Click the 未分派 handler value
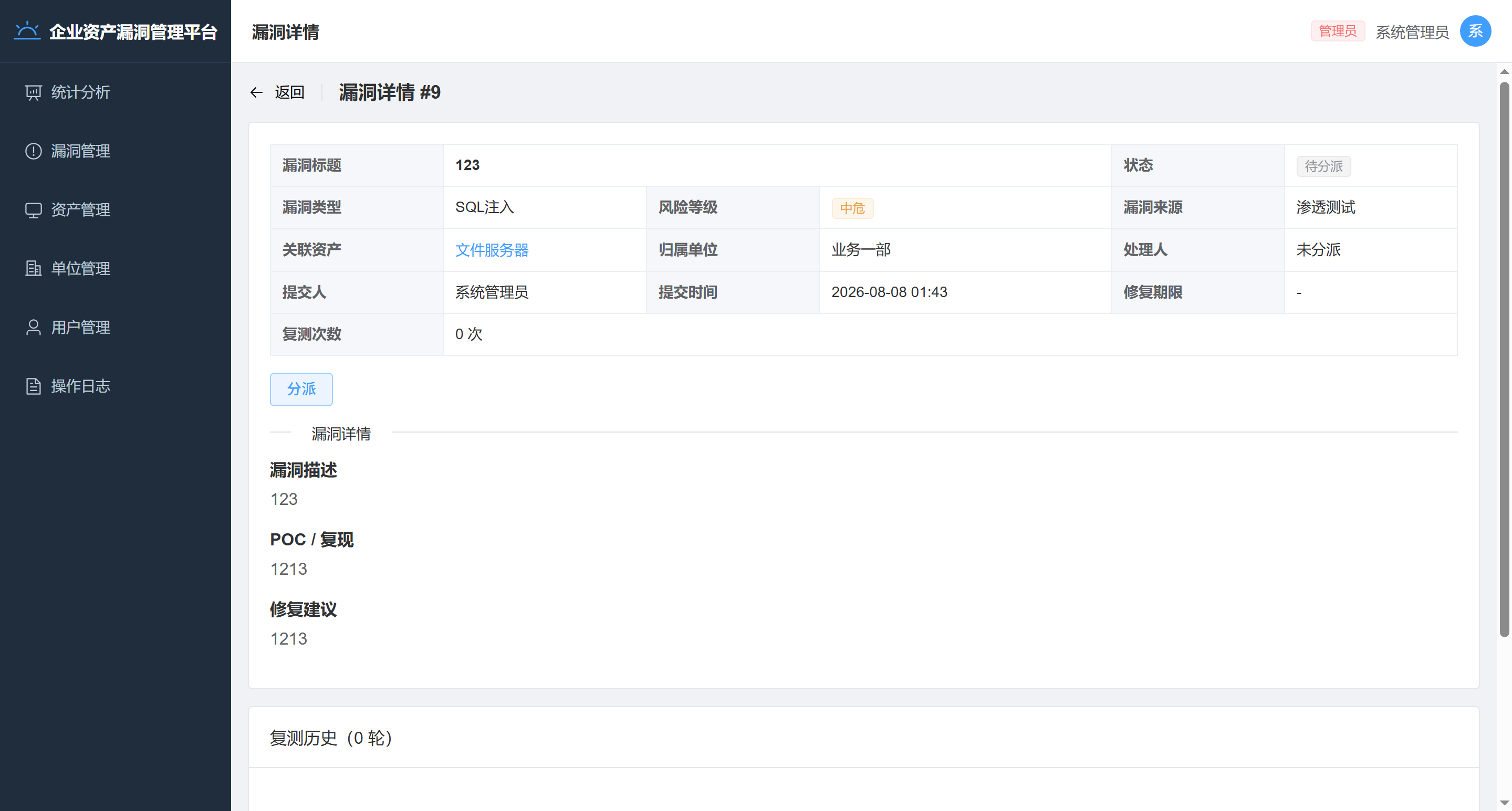 pos(1319,250)
